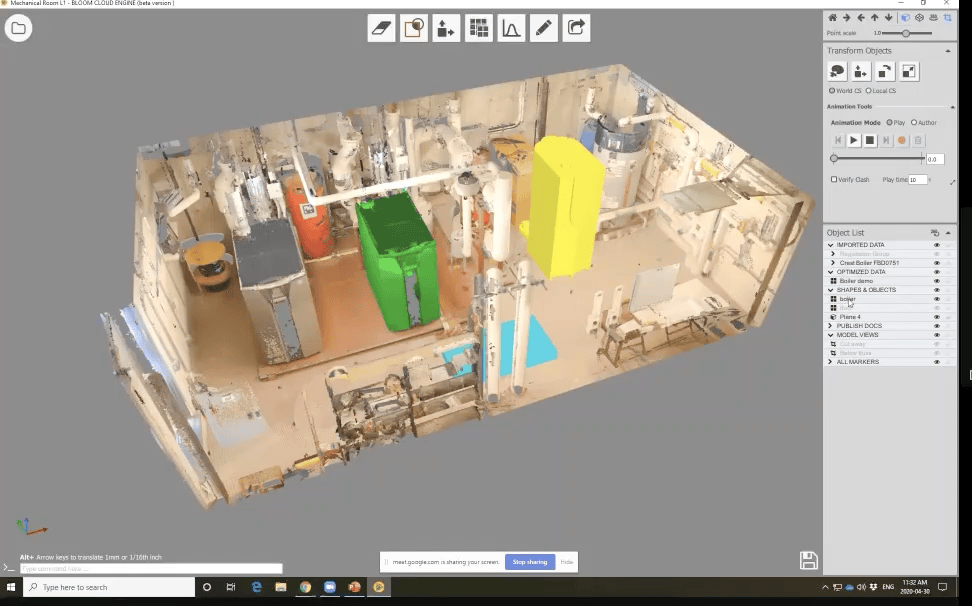
Task: Click the rotate object tool icon
Action: (885, 71)
